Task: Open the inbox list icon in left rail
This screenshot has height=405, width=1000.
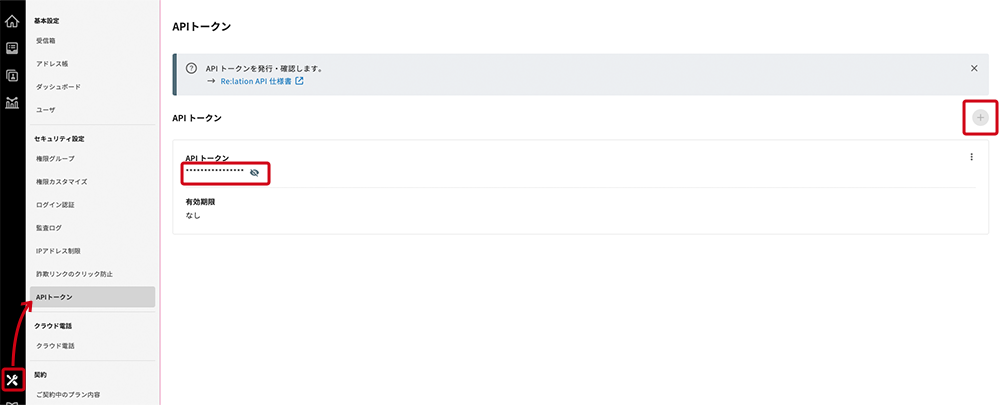Action: [11, 48]
